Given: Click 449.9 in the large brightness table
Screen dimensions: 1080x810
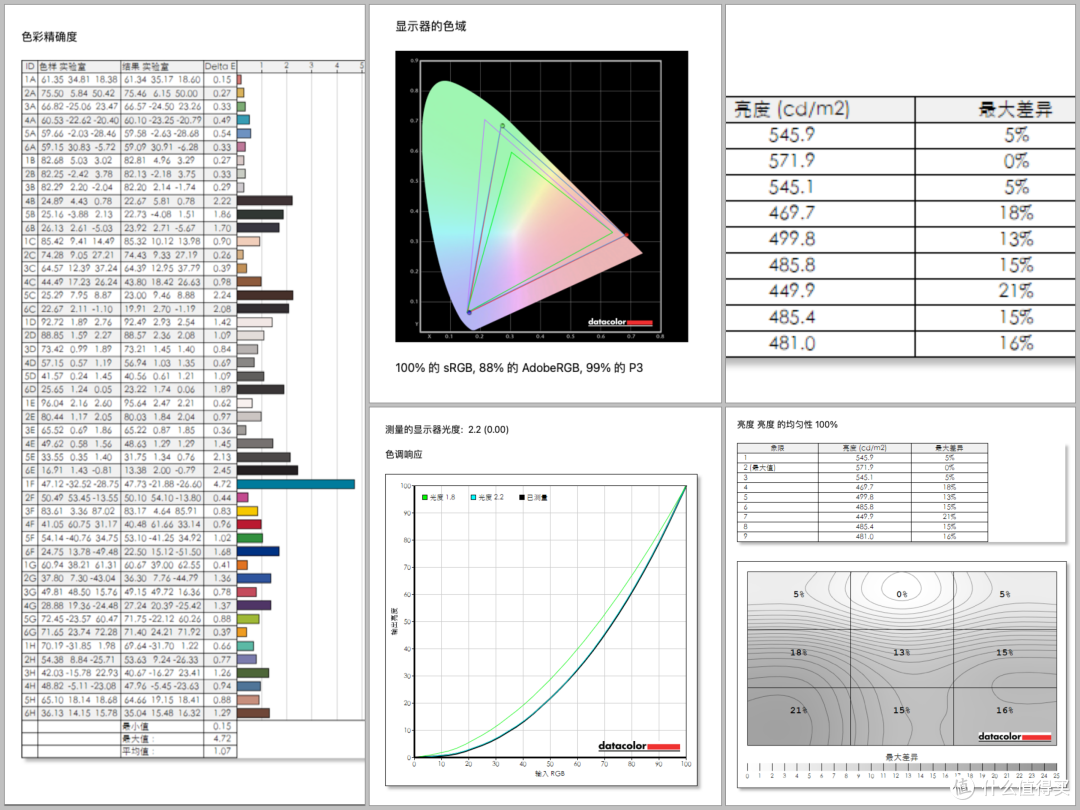Looking at the screenshot, I should pos(792,291).
